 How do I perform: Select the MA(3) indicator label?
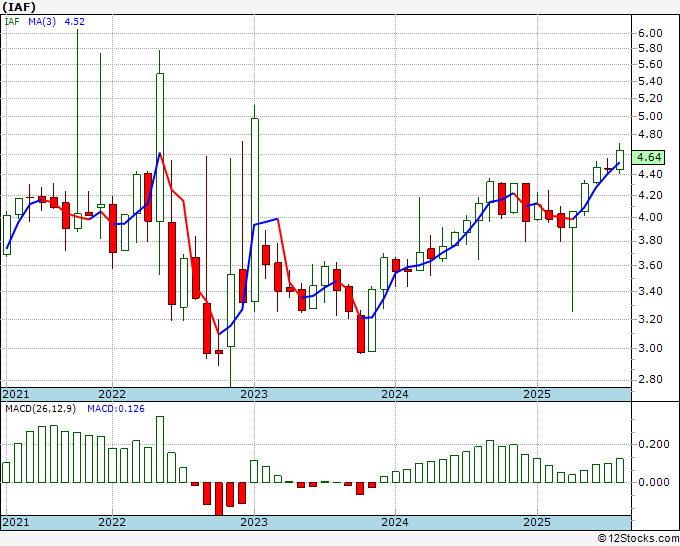[x=42, y=21]
